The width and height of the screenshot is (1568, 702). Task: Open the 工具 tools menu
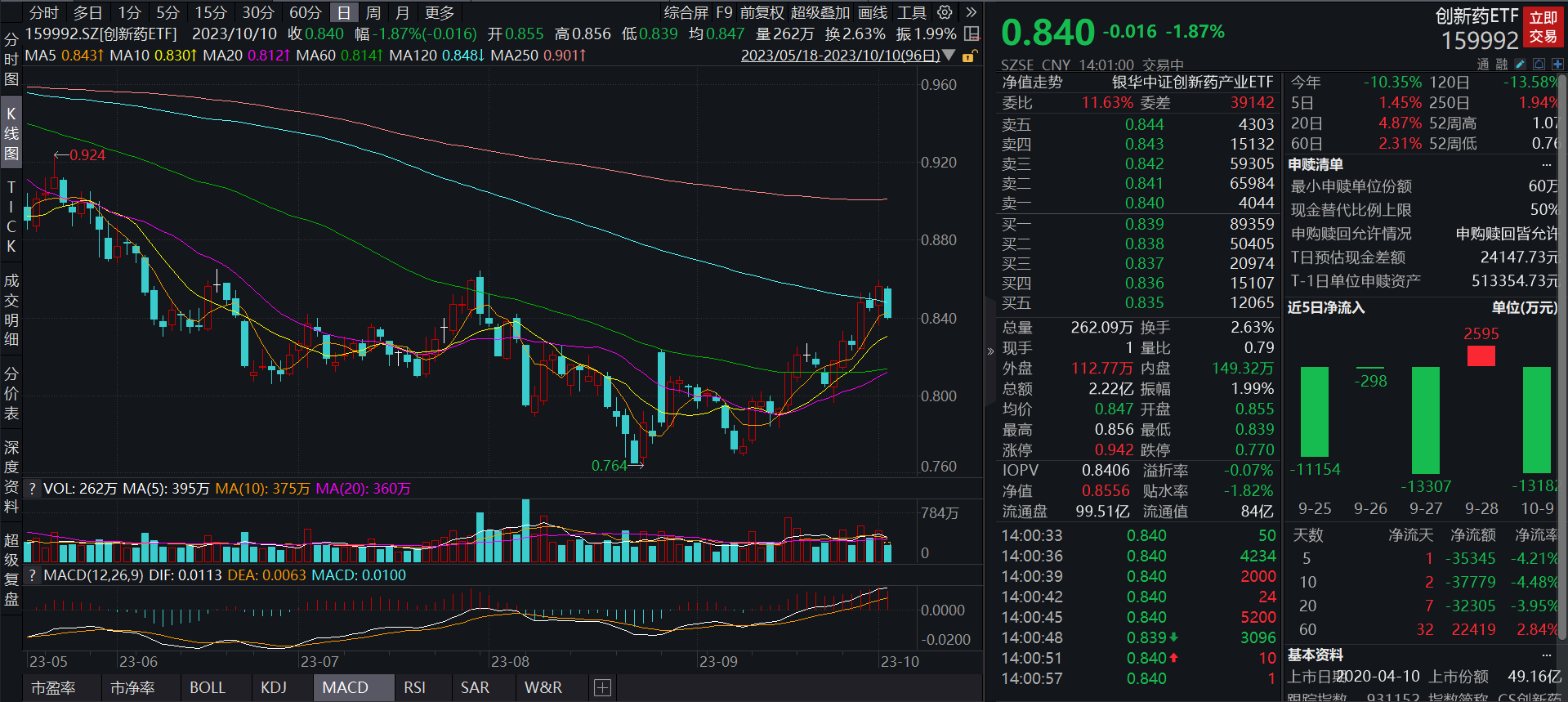(912, 12)
